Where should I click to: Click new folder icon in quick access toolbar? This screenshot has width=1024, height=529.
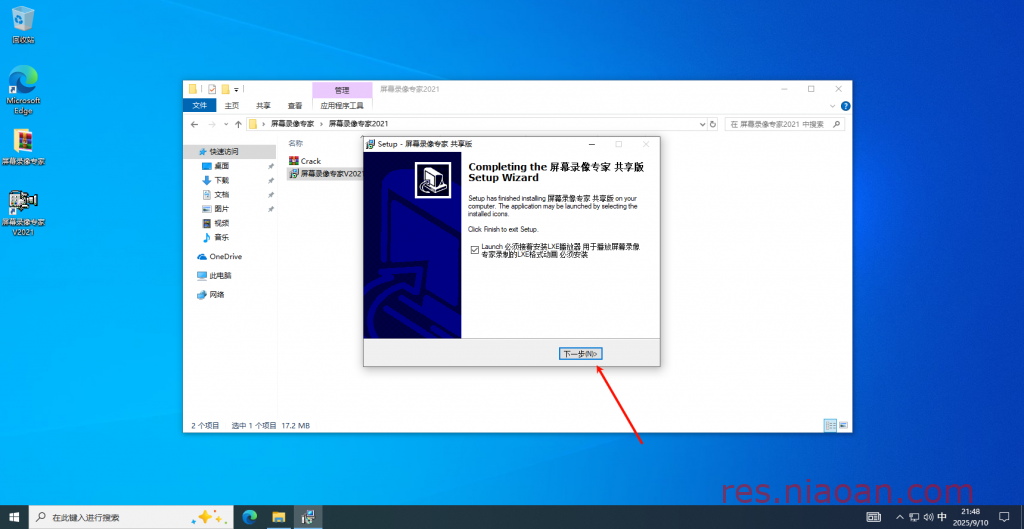click(x=225, y=89)
